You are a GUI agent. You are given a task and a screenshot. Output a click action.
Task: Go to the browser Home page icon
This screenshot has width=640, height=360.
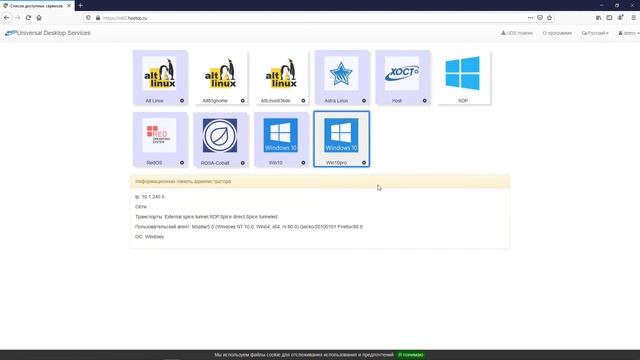(39, 18)
